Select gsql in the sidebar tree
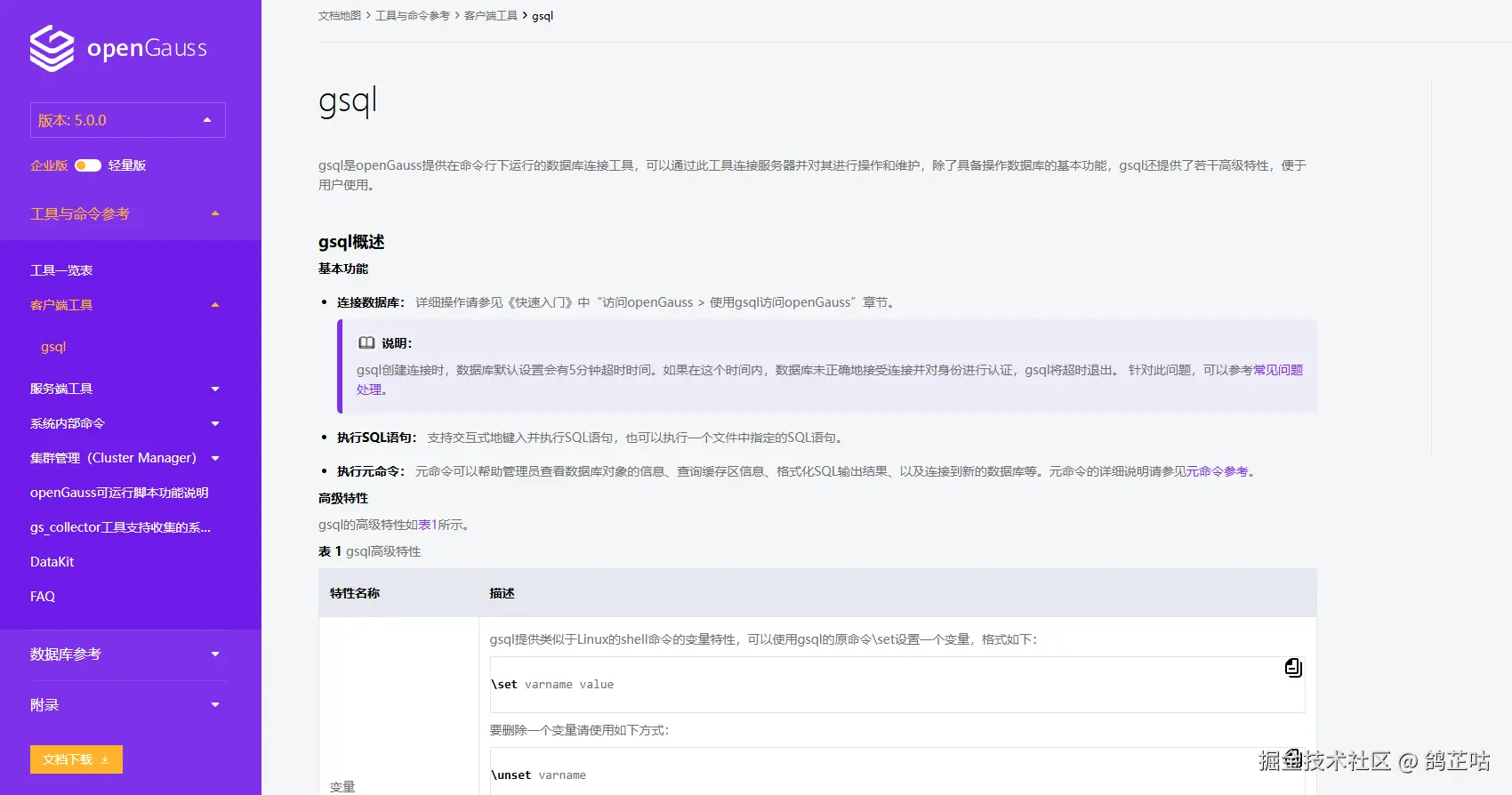This screenshot has width=1512, height=795. click(53, 347)
